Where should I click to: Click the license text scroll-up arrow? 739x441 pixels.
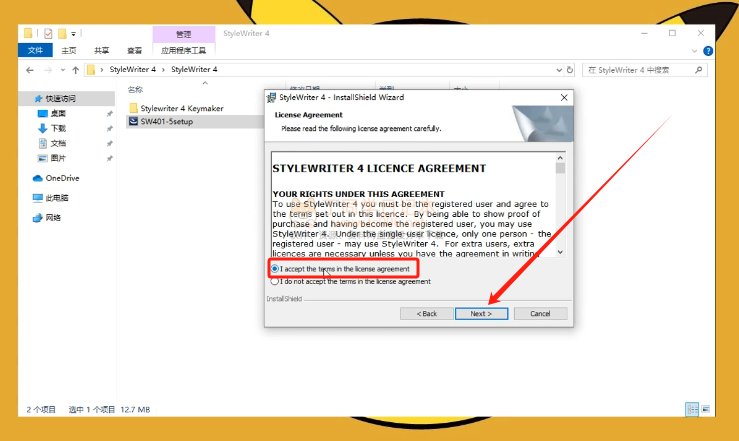coord(560,158)
